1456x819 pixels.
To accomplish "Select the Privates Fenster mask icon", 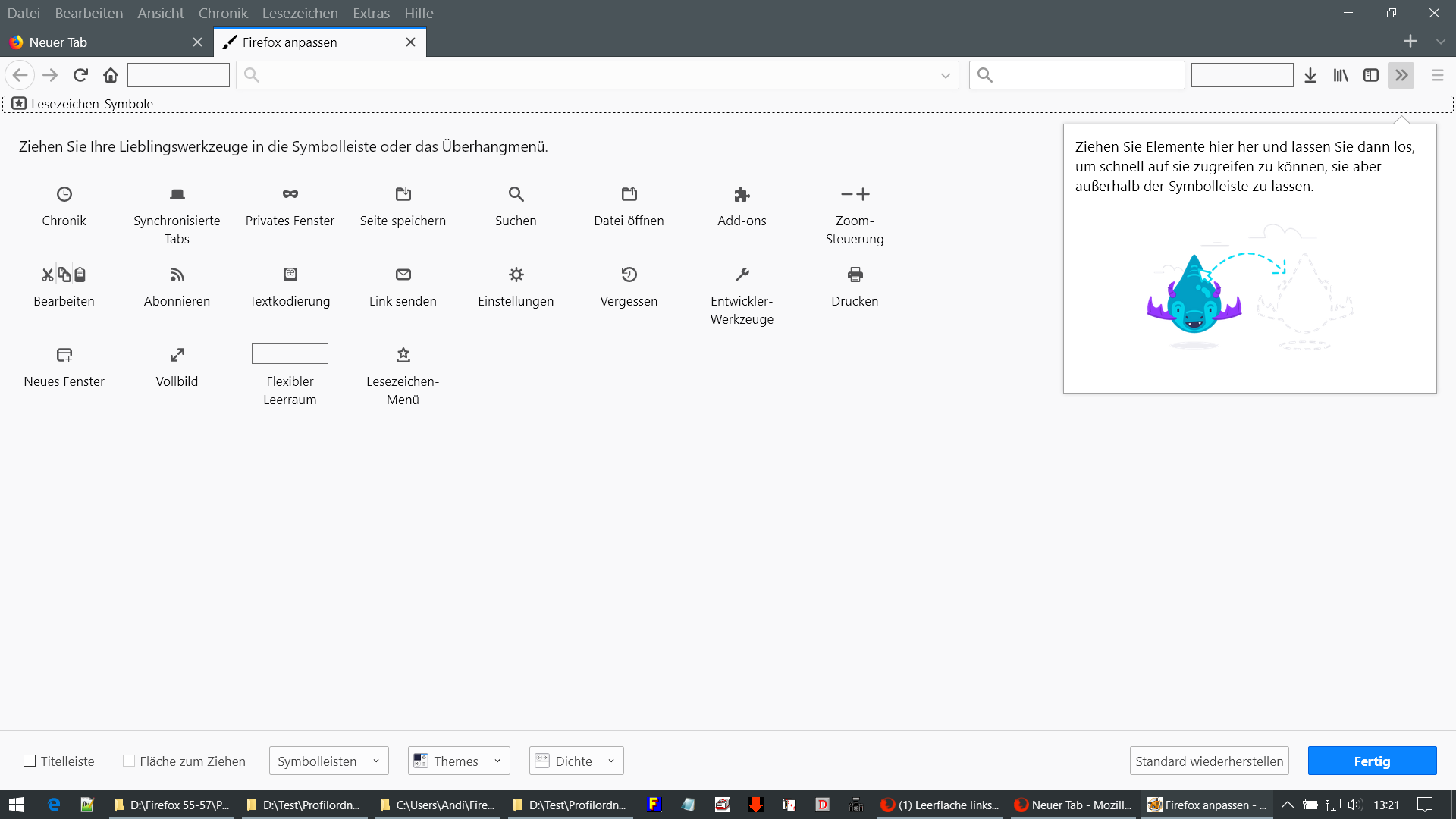I will [290, 194].
